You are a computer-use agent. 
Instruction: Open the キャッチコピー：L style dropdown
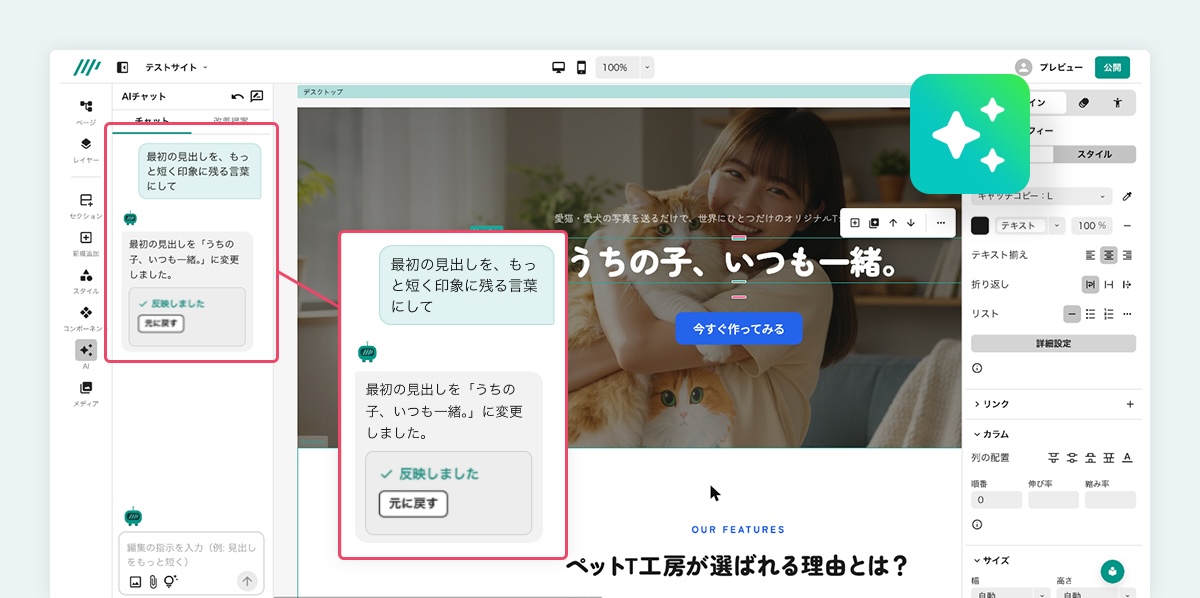(1042, 196)
